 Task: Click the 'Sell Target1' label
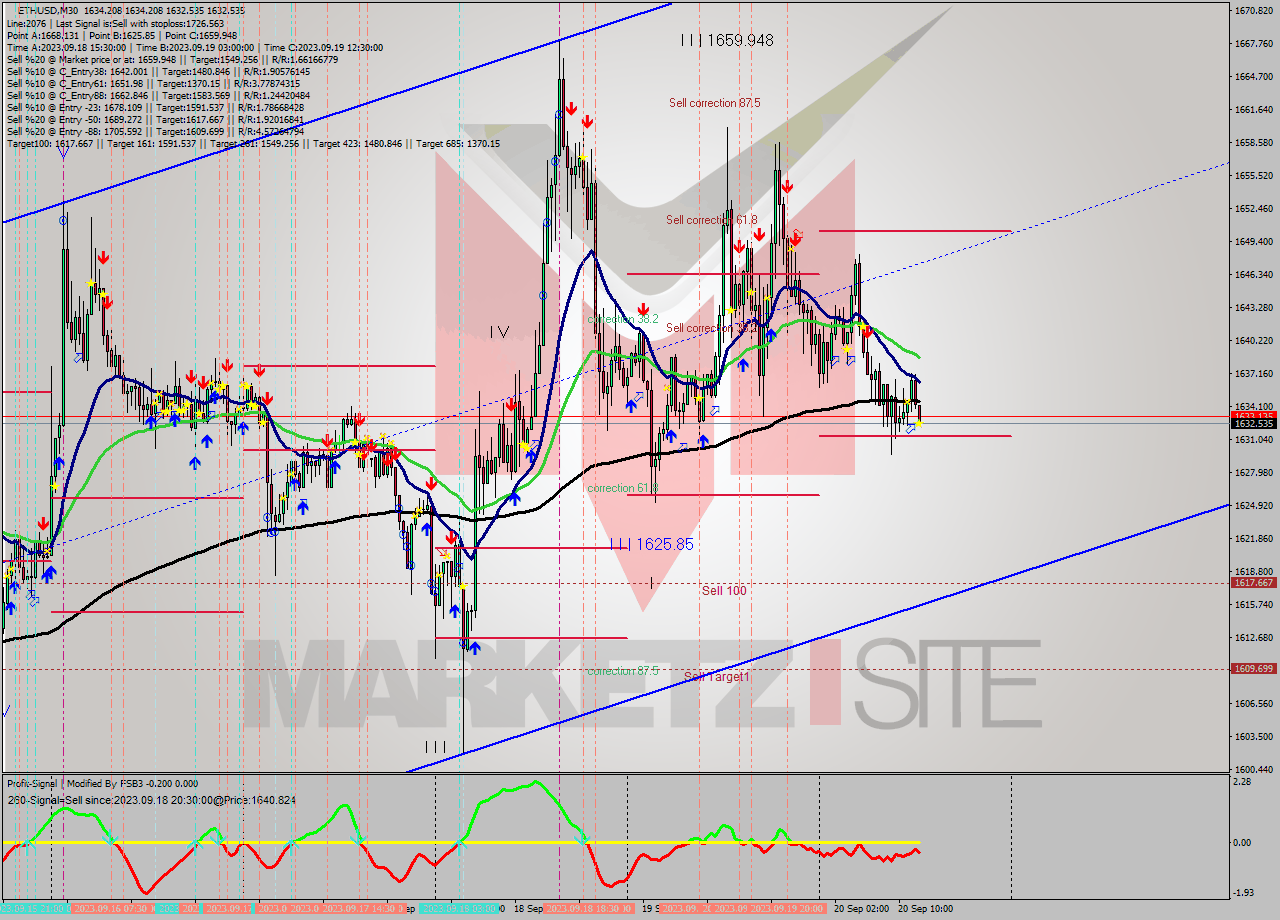[x=716, y=677]
